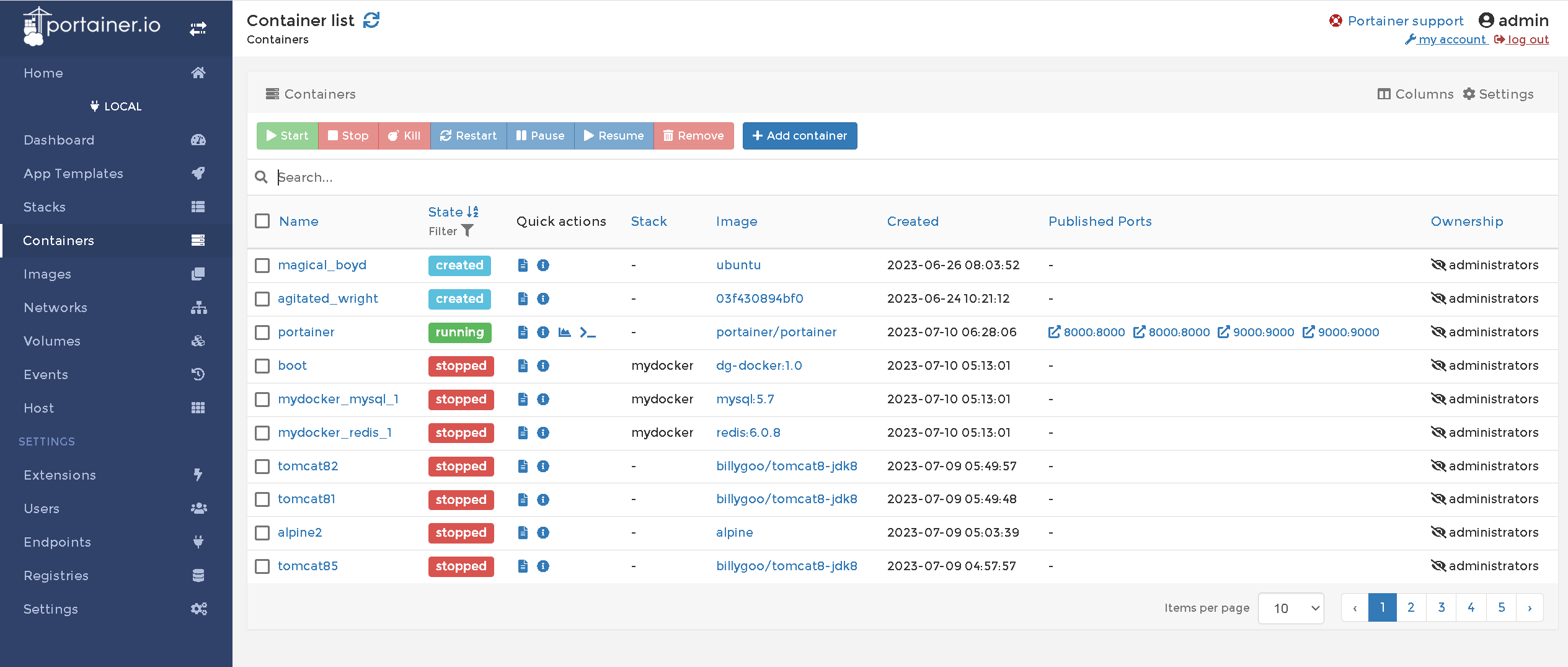Image resolution: width=1568 pixels, height=667 pixels.
Task: Open Extensions in the sidebar
Action: click(116, 475)
